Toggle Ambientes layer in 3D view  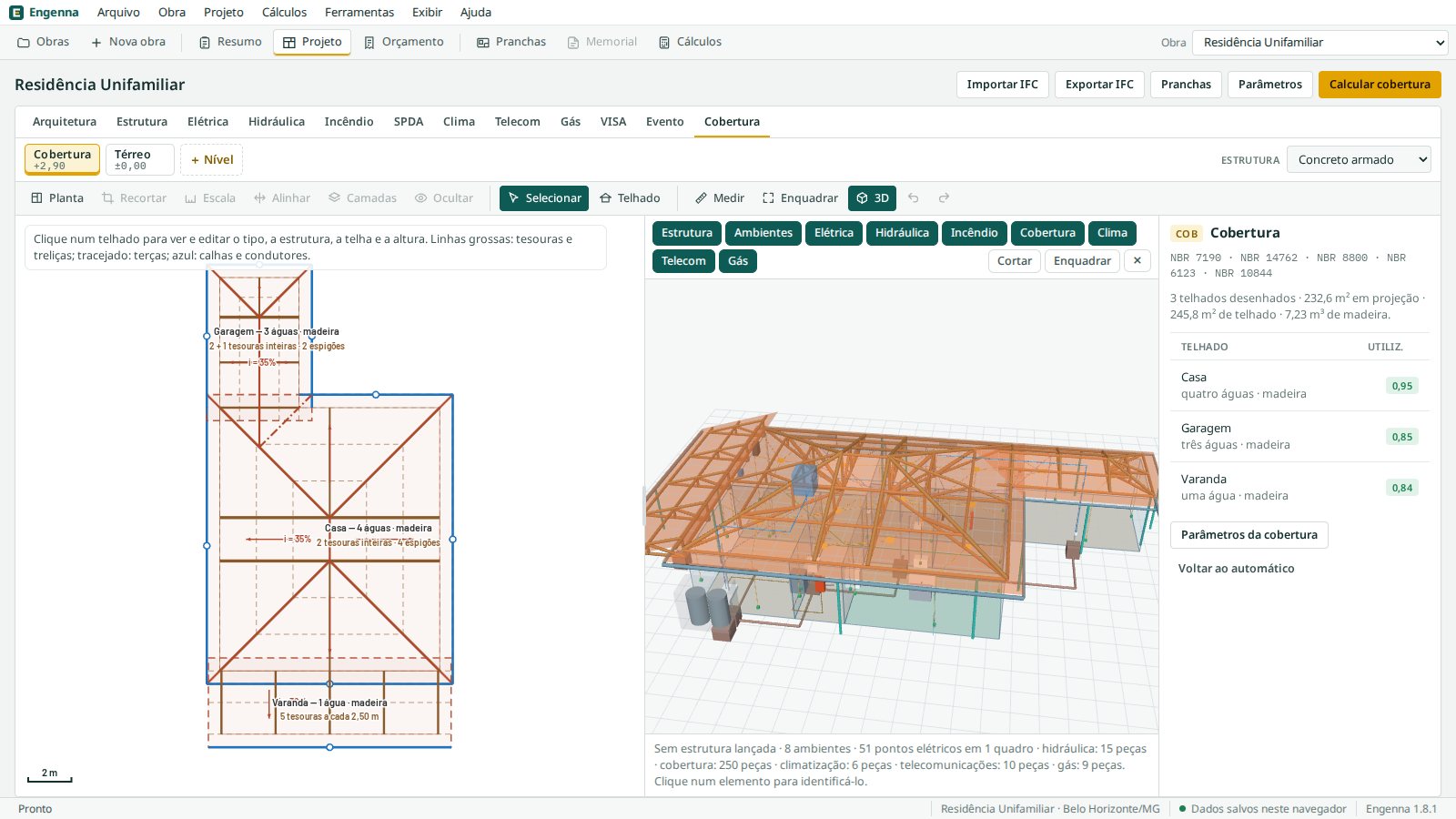pyautogui.click(x=763, y=233)
